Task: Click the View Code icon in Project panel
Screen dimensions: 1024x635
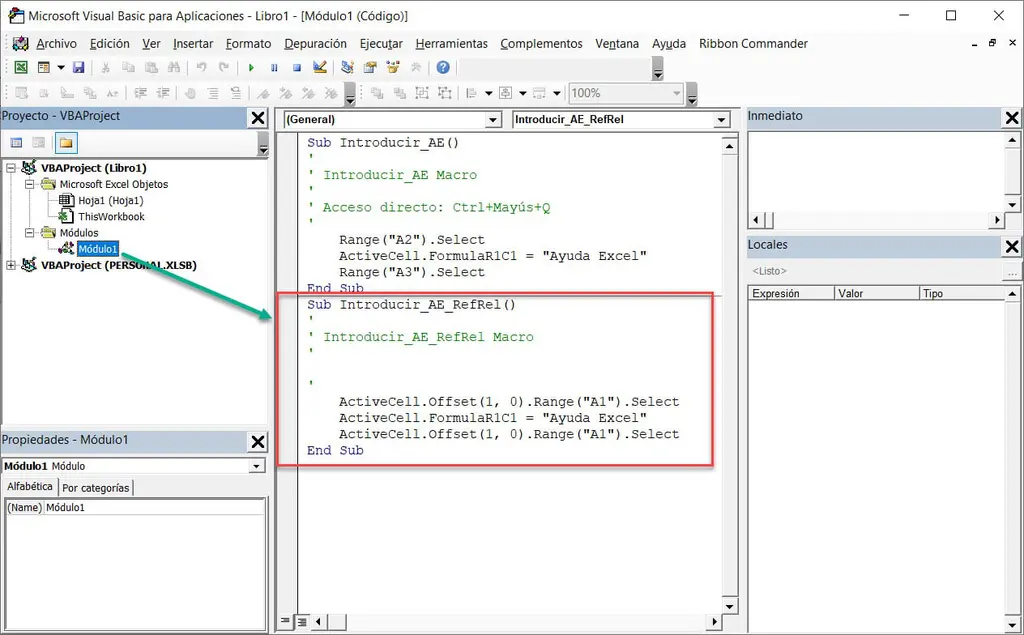Action: 16,141
